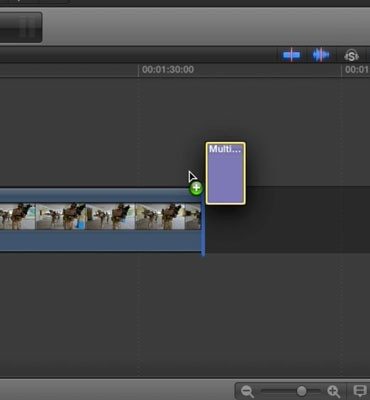This screenshot has width=370, height=400.
Task: Click the frame with blue object
Action: point(61,216)
